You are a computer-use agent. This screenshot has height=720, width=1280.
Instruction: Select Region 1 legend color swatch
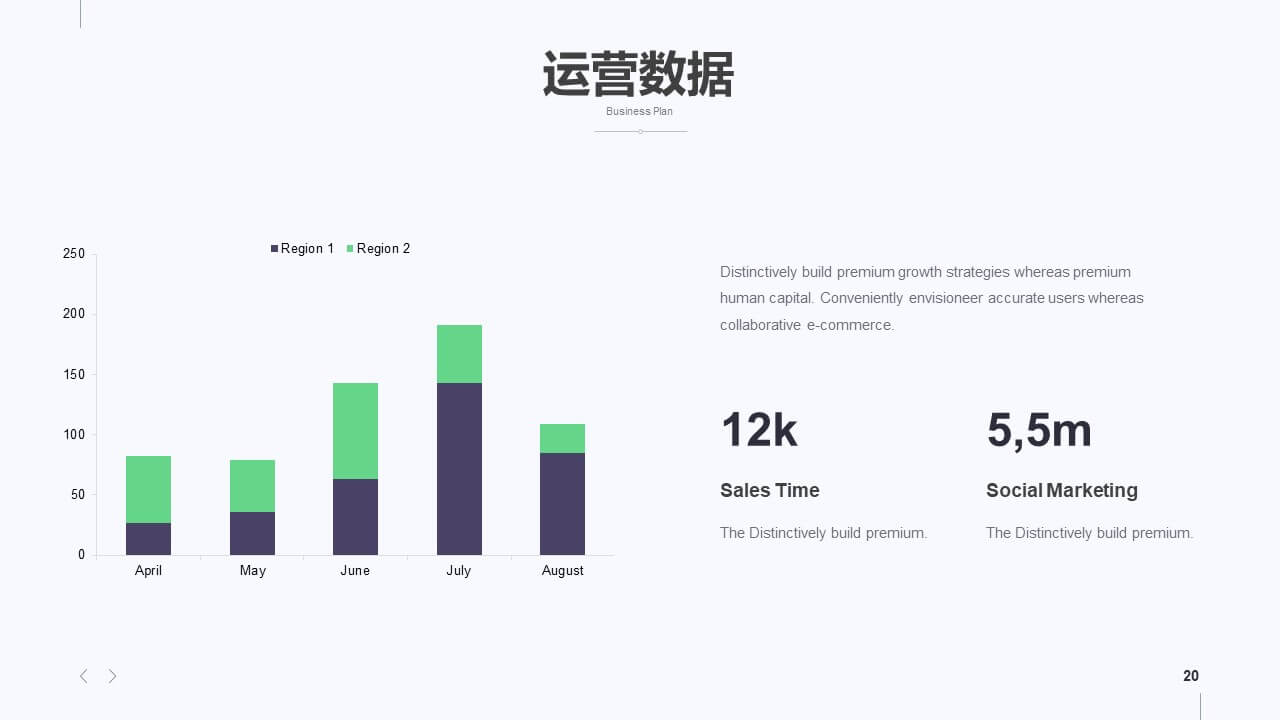[x=274, y=248]
